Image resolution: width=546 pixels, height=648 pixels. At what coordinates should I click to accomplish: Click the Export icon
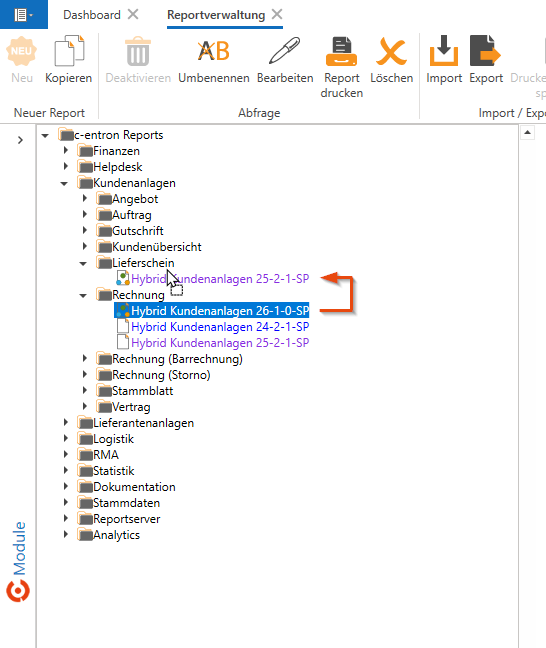(x=485, y=51)
